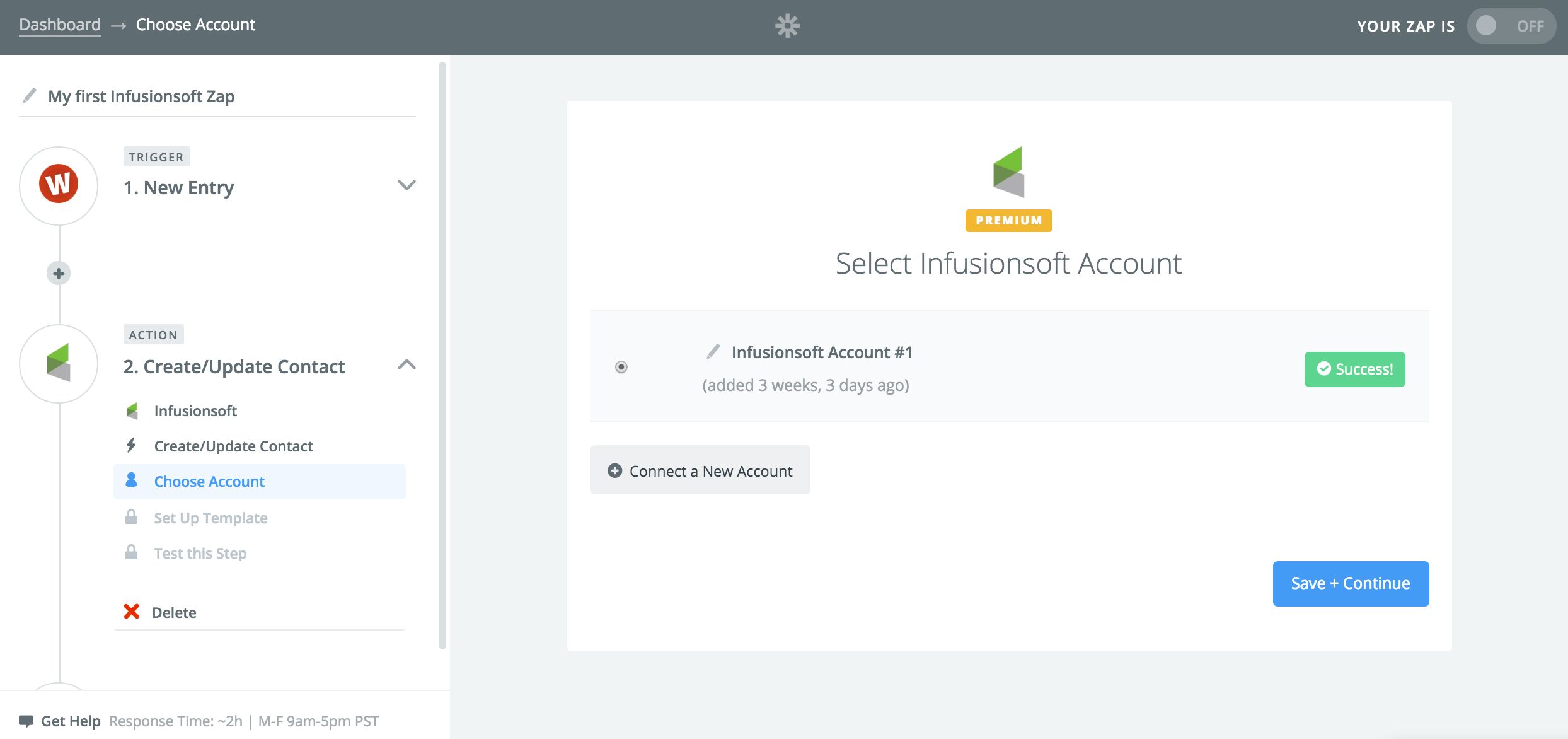Click the red X delete icon

[x=131, y=612]
